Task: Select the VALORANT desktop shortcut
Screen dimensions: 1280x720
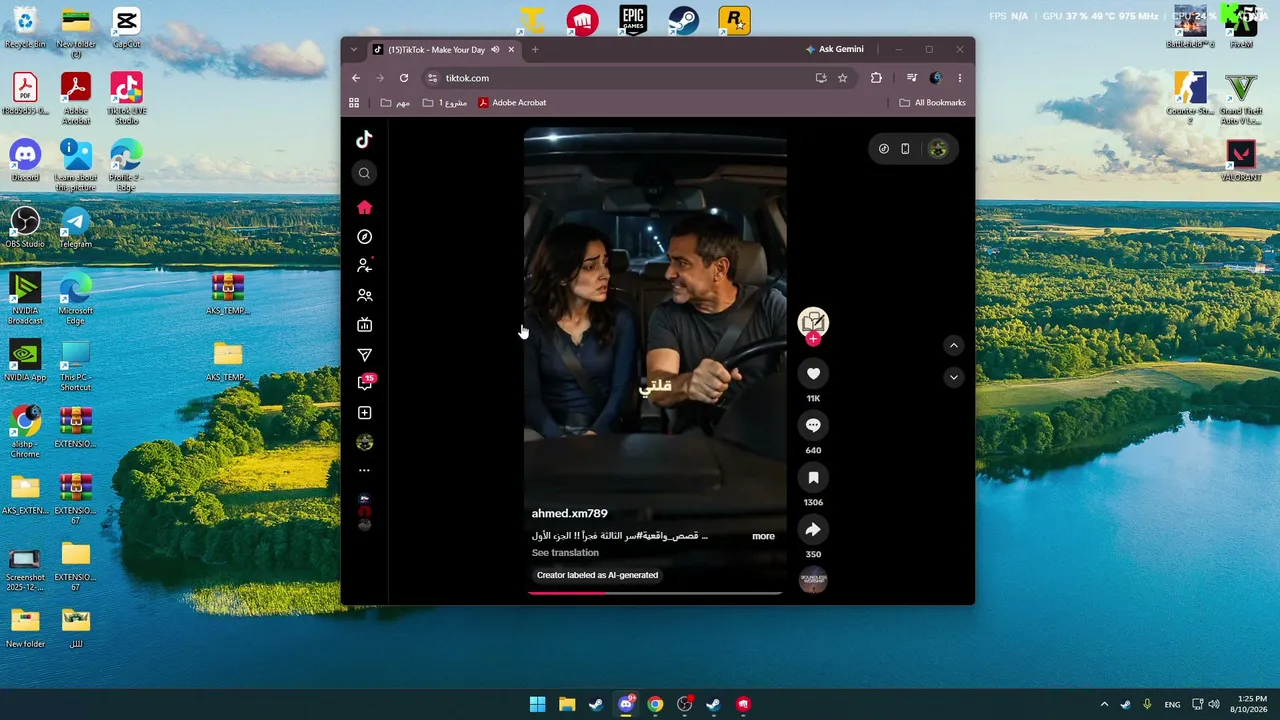Action: click(x=1241, y=161)
